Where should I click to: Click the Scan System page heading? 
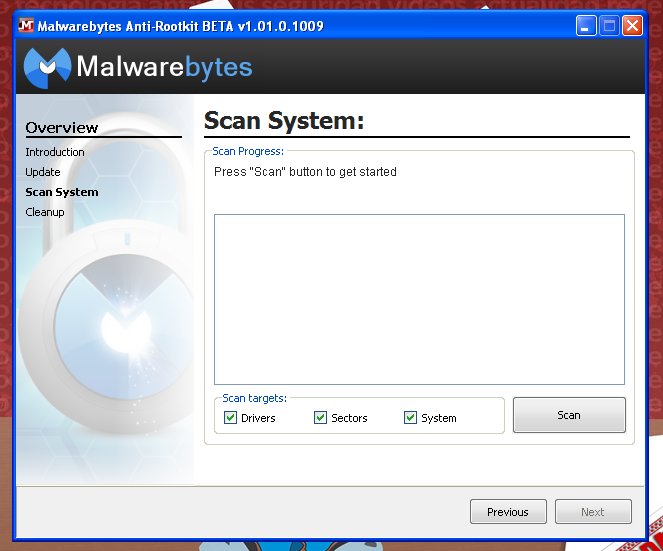click(284, 121)
